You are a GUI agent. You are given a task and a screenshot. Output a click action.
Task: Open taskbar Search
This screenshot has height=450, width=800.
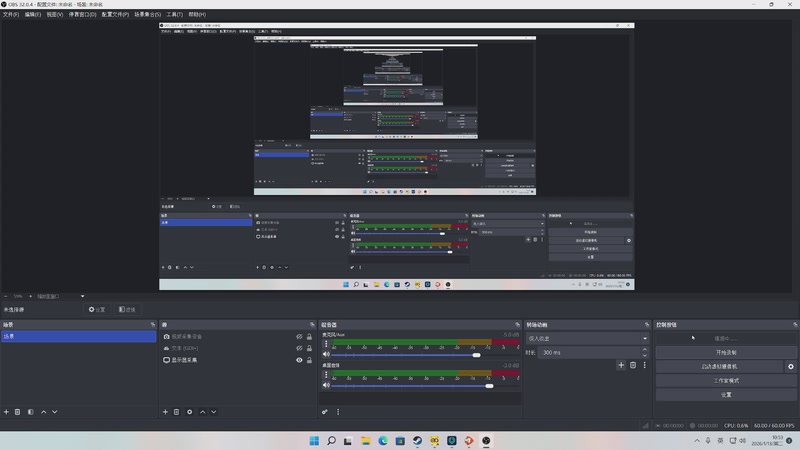tap(332, 441)
